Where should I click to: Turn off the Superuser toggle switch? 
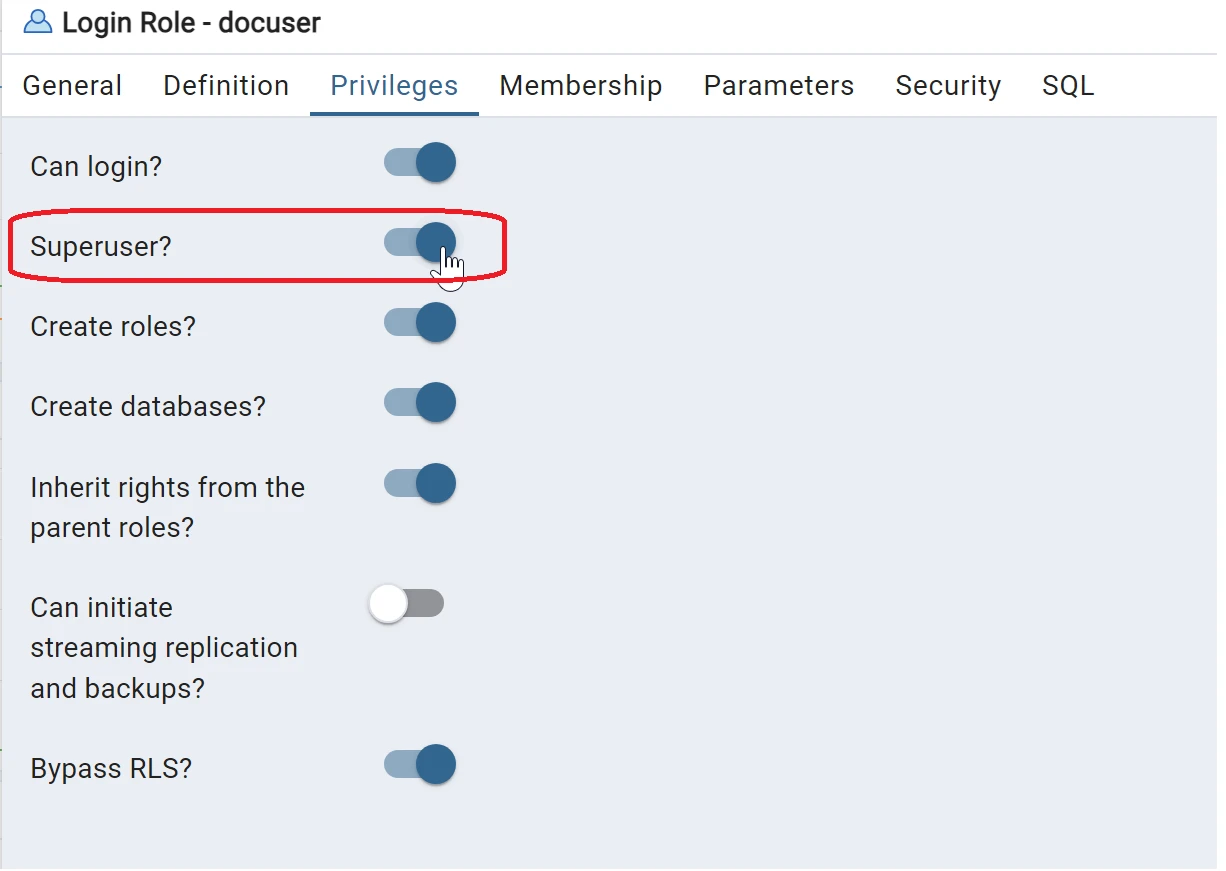(x=420, y=242)
